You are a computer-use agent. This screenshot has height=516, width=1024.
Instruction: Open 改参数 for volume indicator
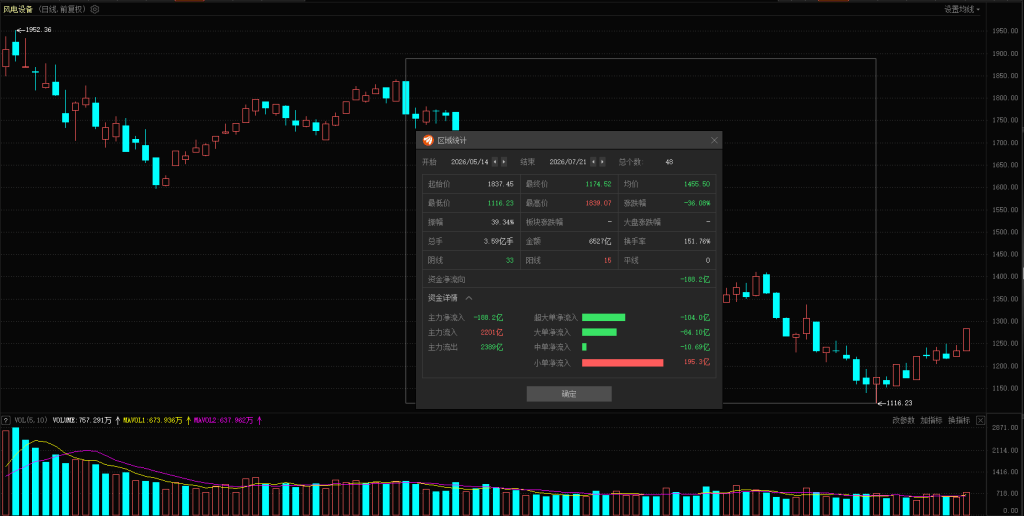903,421
